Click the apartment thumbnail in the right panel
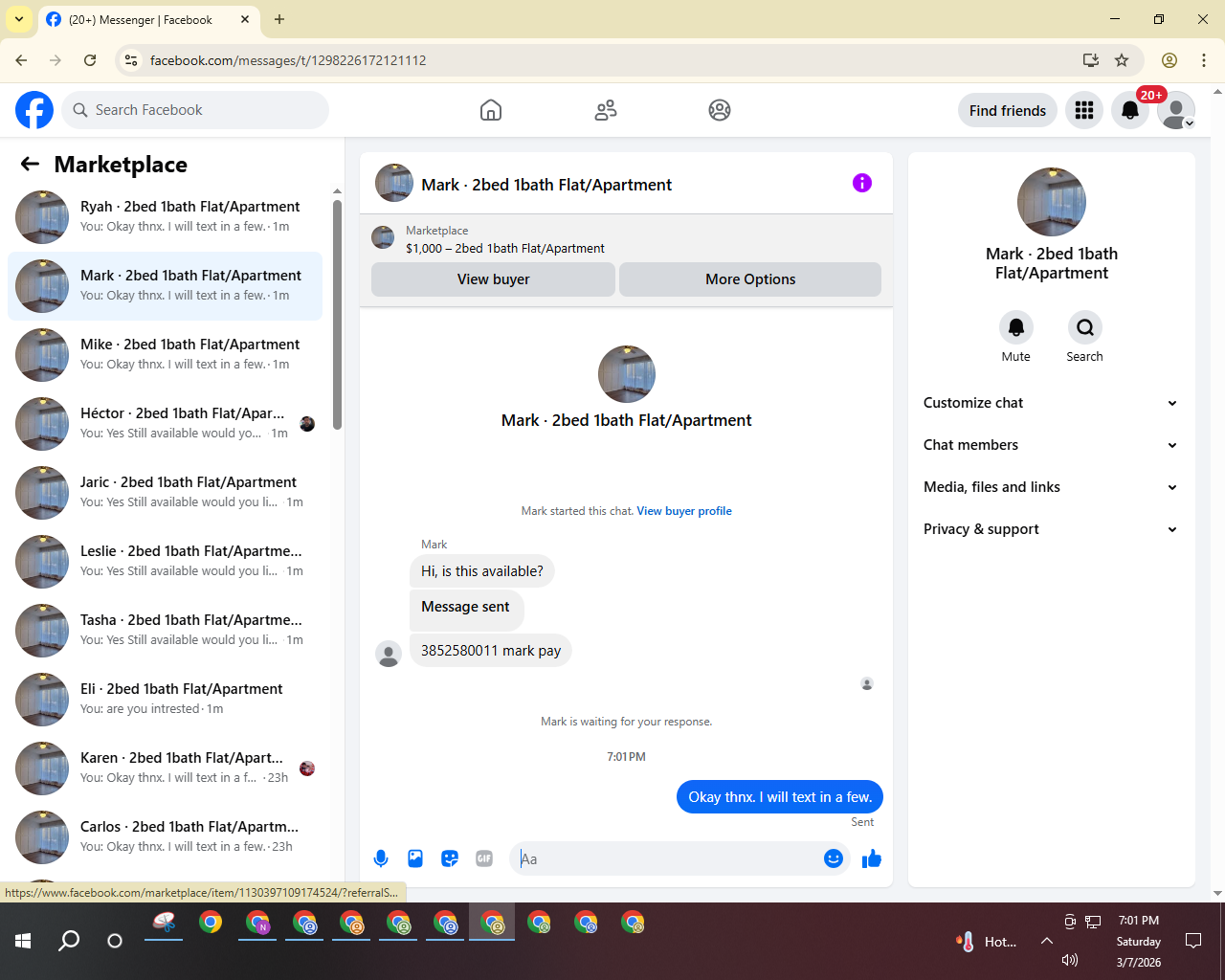This screenshot has height=980, width=1225. pyautogui.click(x=1052, y=202)
